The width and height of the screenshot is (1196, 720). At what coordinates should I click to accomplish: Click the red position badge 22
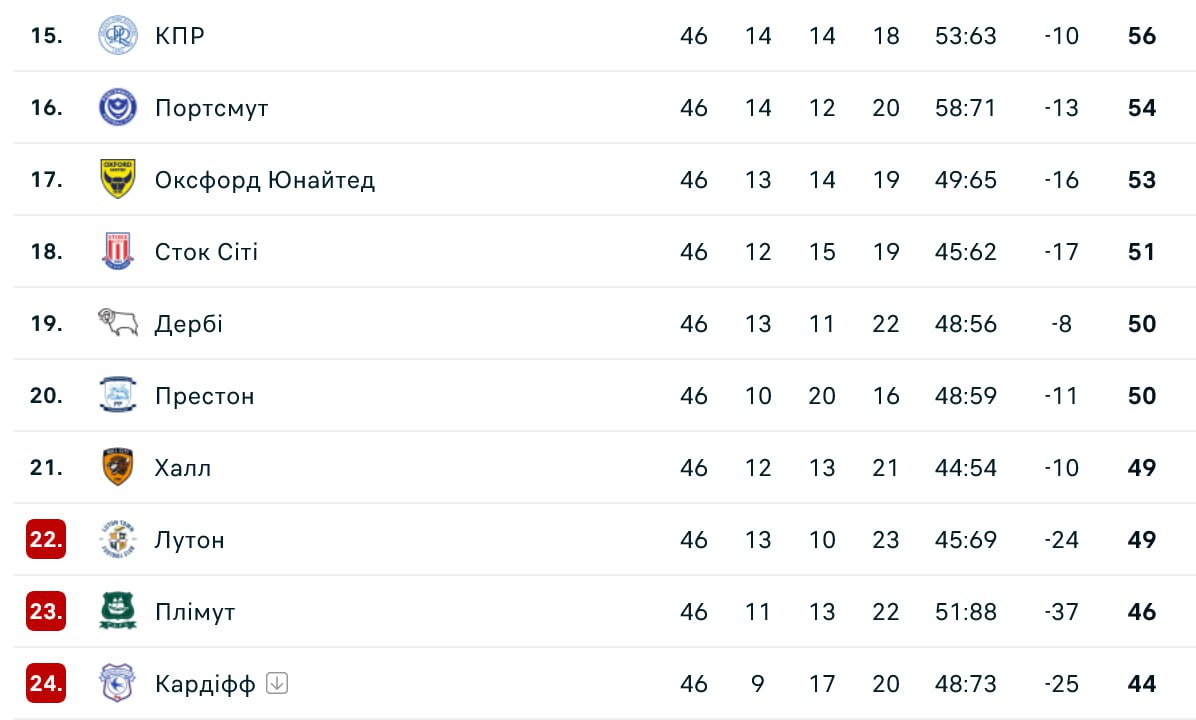[x=46, y=540]
